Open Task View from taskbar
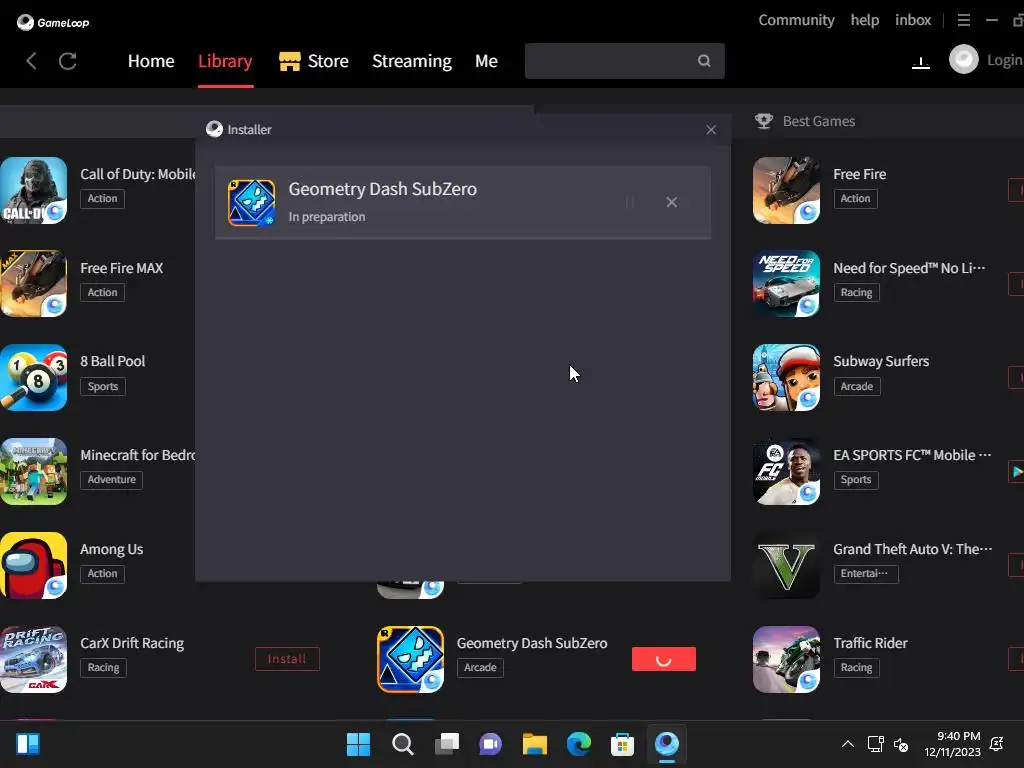The width and height of the screenshot is (1024, 768). pyautogui.click(x=447, y=744)
